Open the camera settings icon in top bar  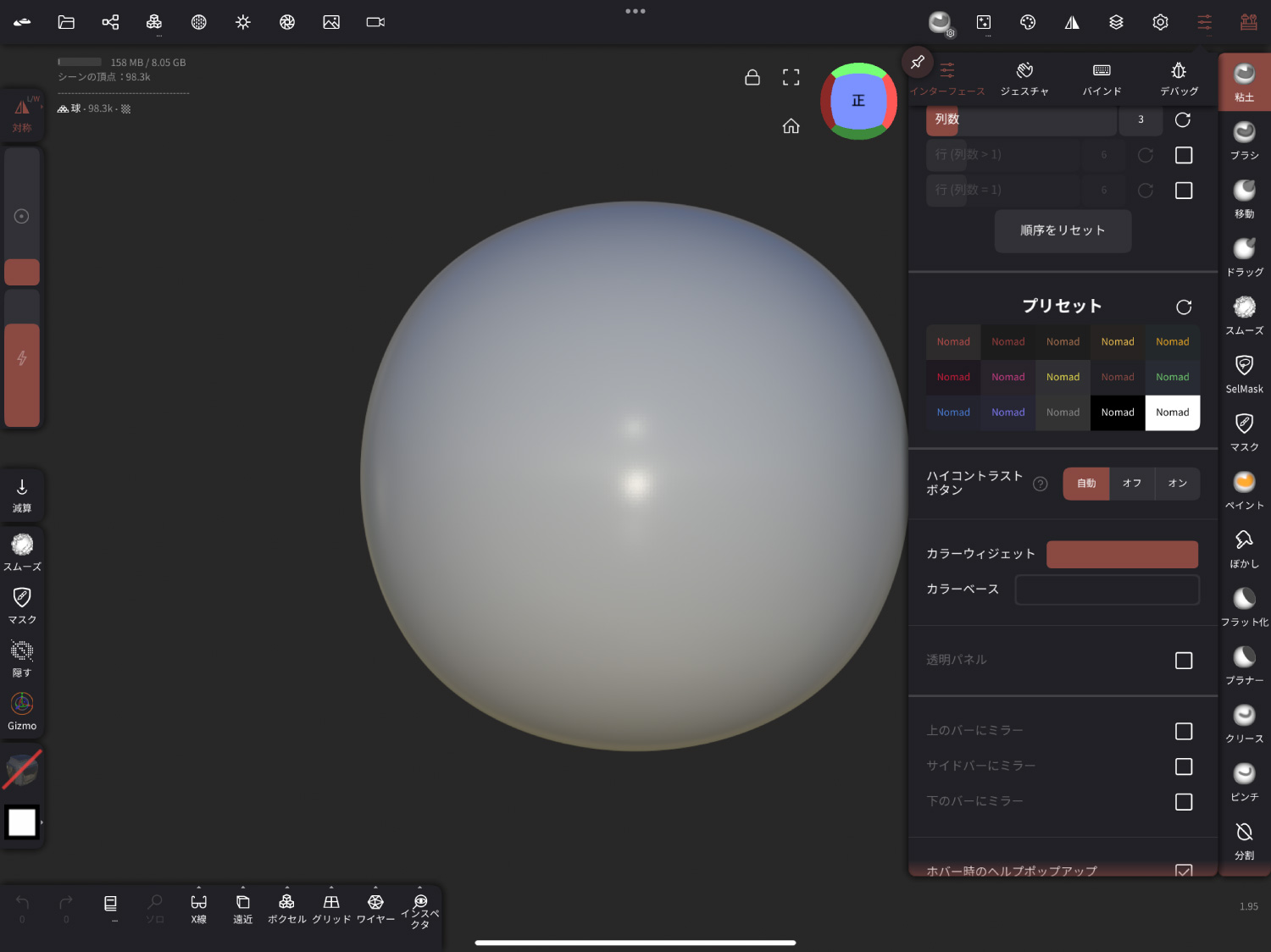(375, 22)
